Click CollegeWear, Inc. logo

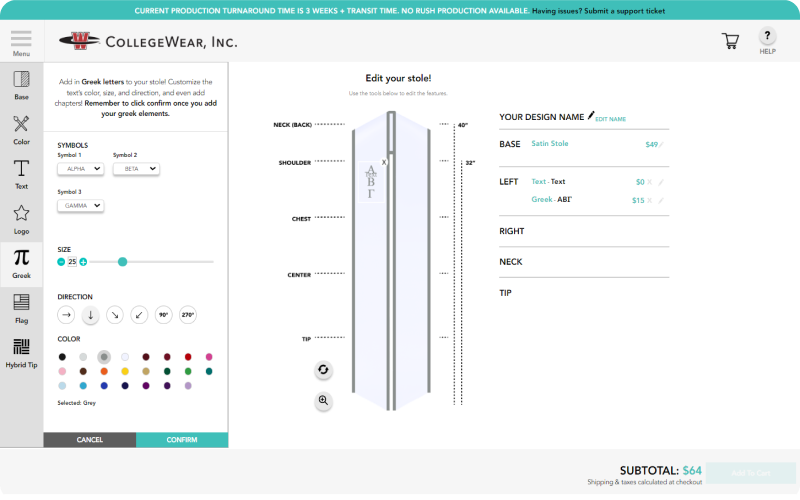[148, 41]
